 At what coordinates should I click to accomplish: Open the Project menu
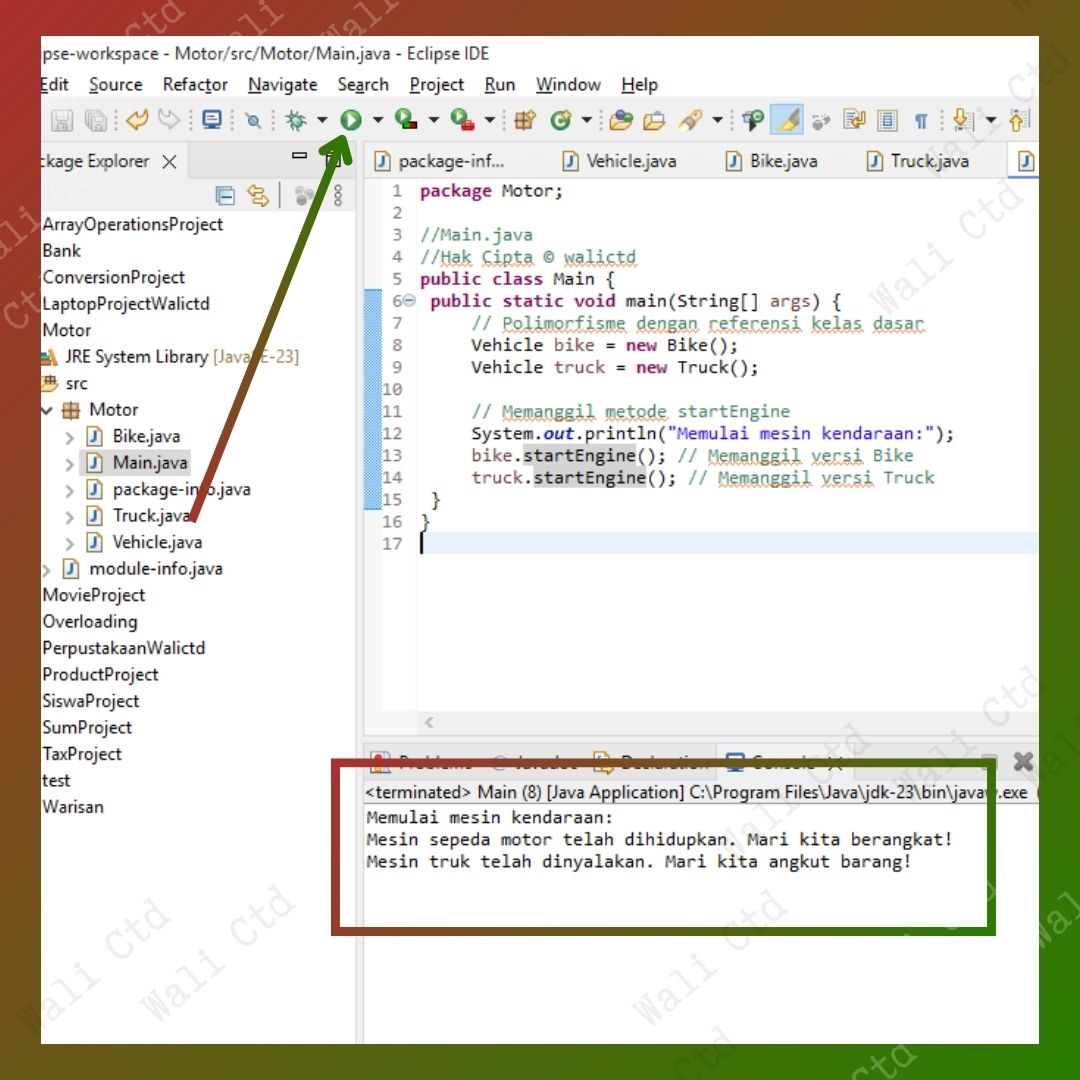tap(437, 85)
